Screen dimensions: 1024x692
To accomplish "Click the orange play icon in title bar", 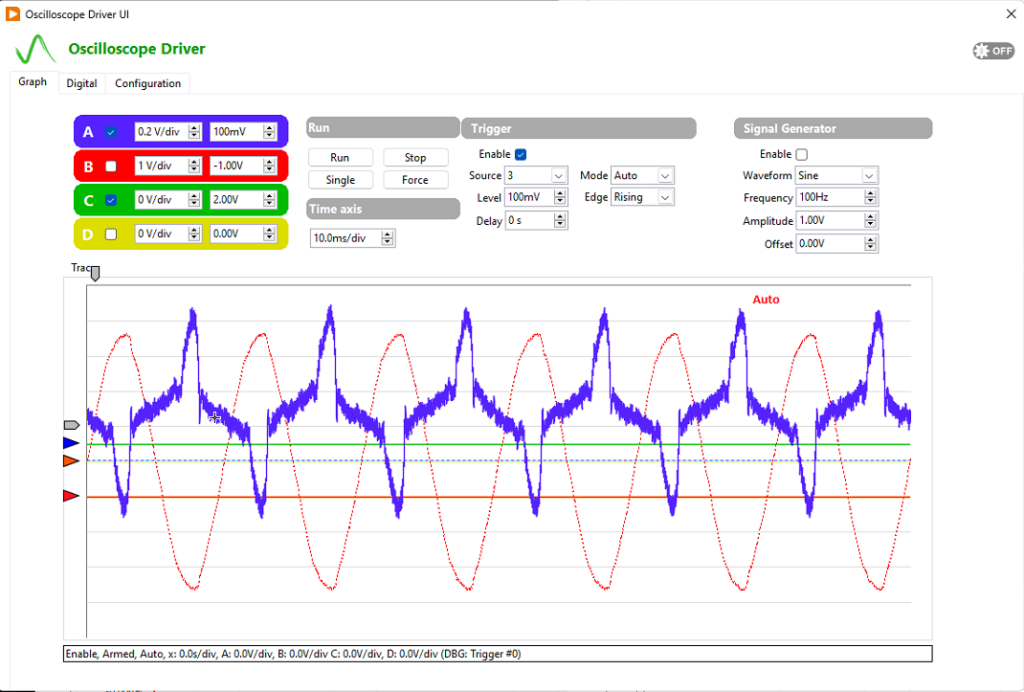I will pos(13,14).
